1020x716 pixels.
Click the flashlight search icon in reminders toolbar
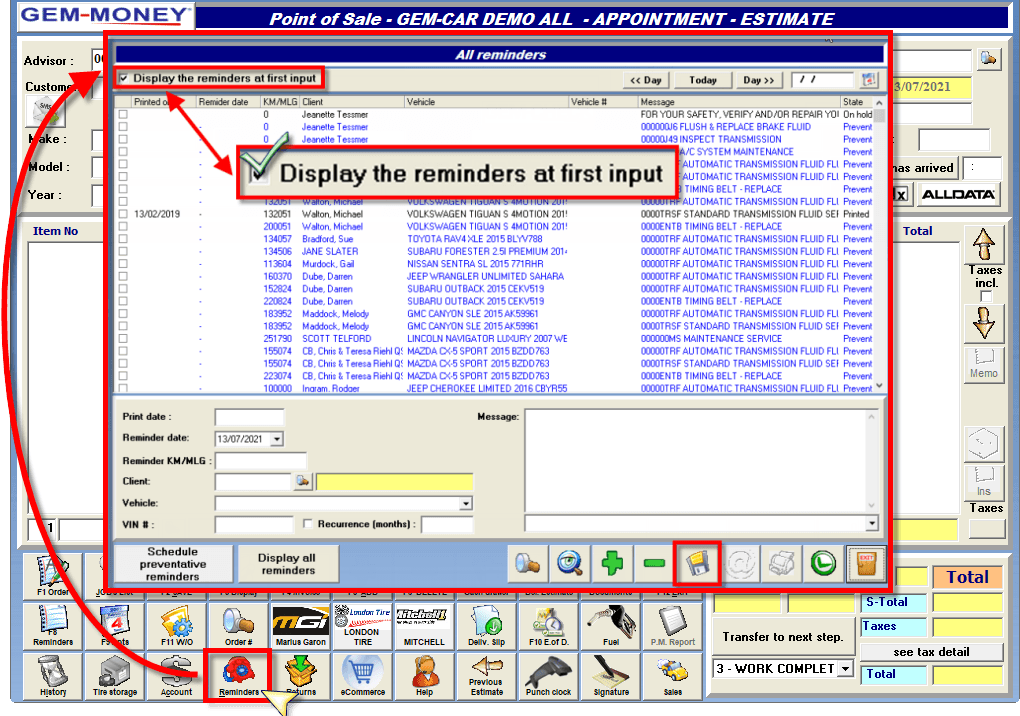pos(528,563)
